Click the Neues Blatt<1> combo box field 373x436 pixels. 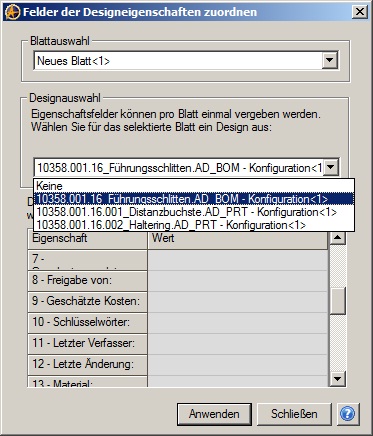pos(186,61)
